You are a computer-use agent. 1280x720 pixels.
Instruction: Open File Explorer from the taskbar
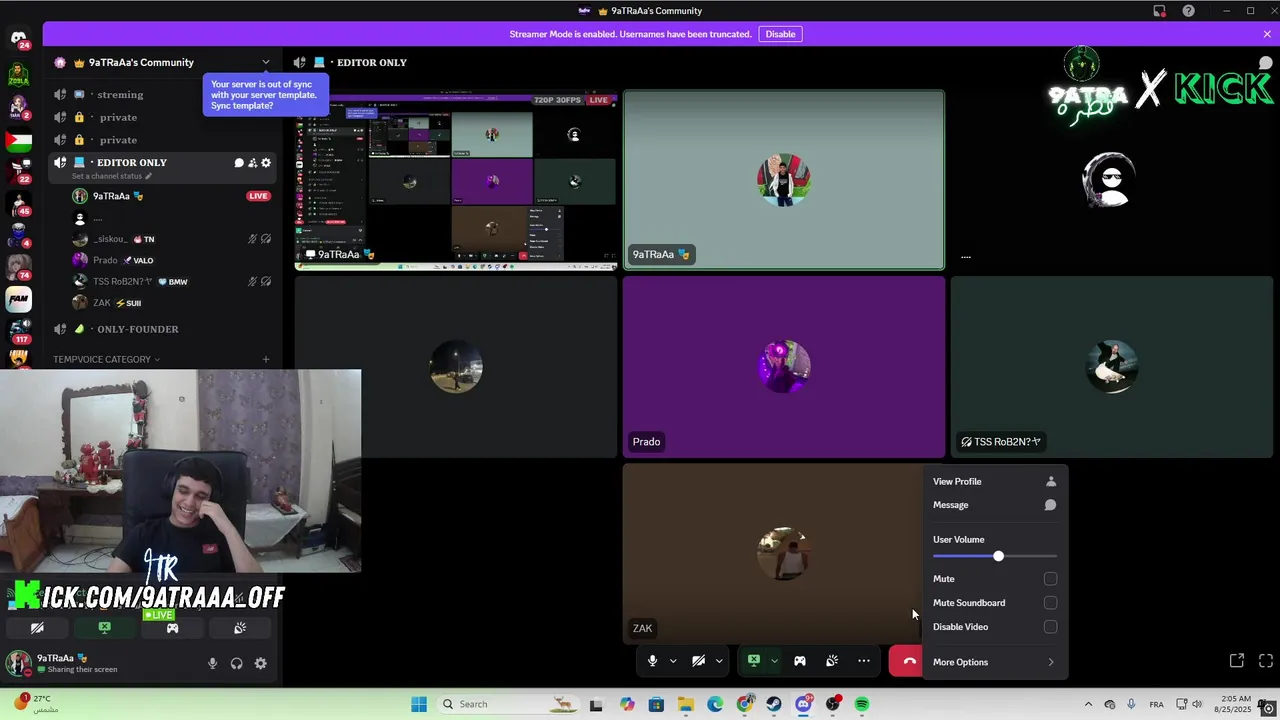686,704
